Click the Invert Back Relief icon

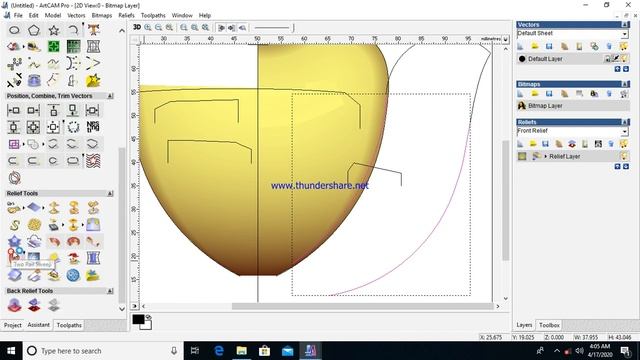pyautogui.click(x=34, y=305)
